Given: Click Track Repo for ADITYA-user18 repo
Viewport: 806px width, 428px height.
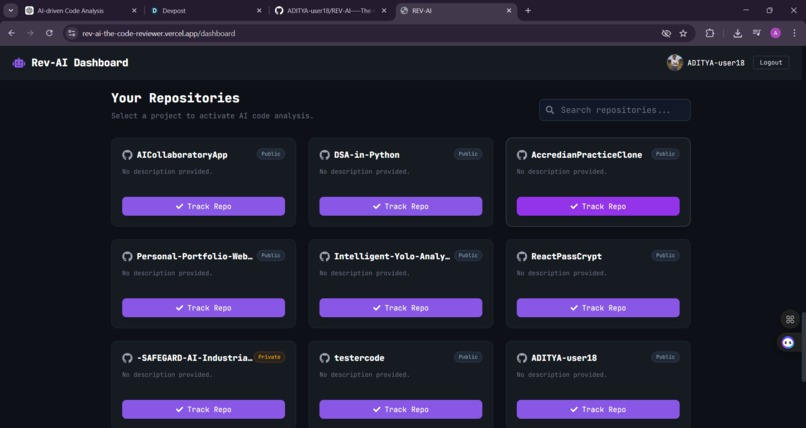Looking at the screenshot, I should coord(598,410).
